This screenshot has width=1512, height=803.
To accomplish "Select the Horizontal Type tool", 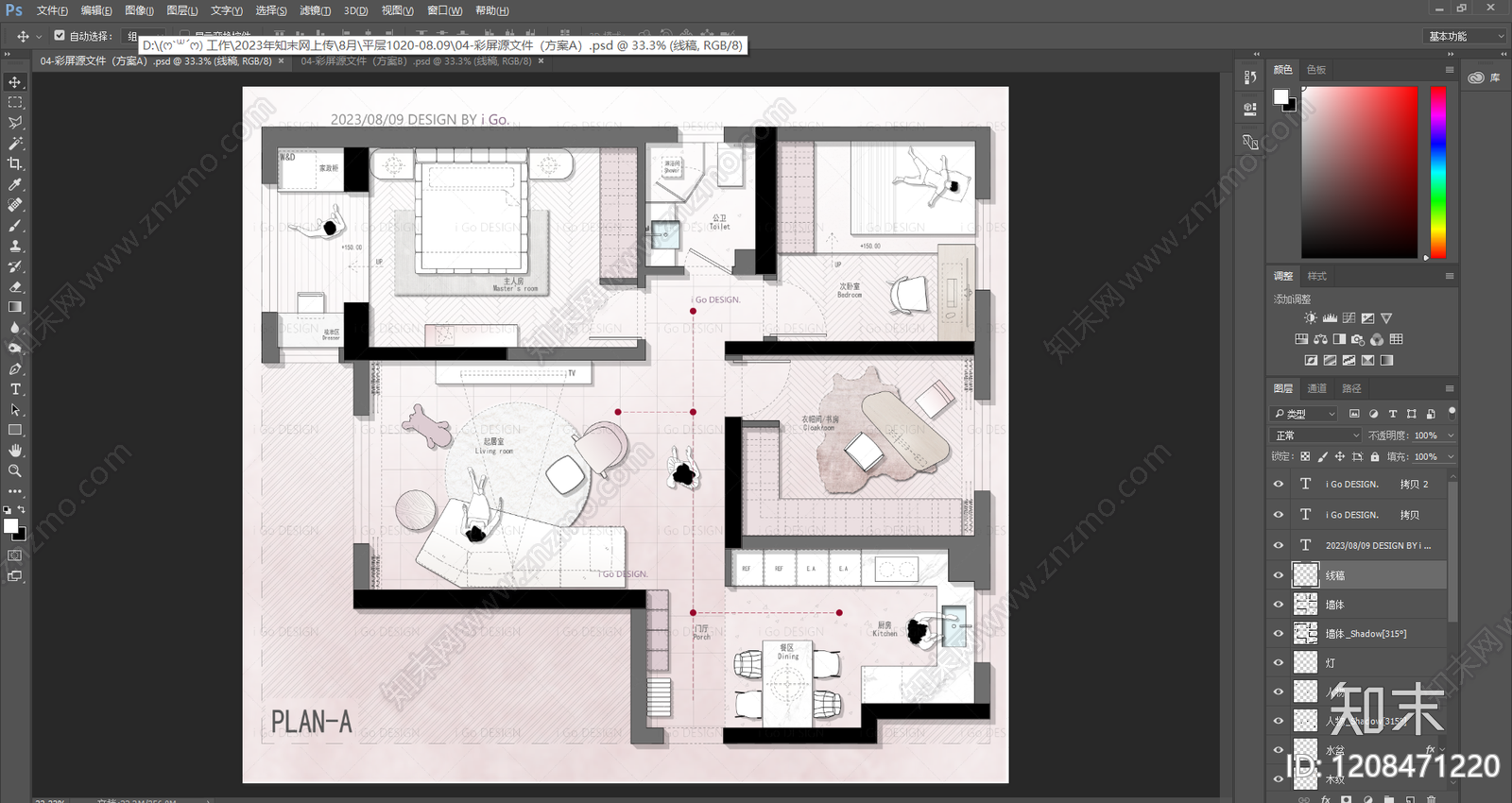I will click(15, 389).
